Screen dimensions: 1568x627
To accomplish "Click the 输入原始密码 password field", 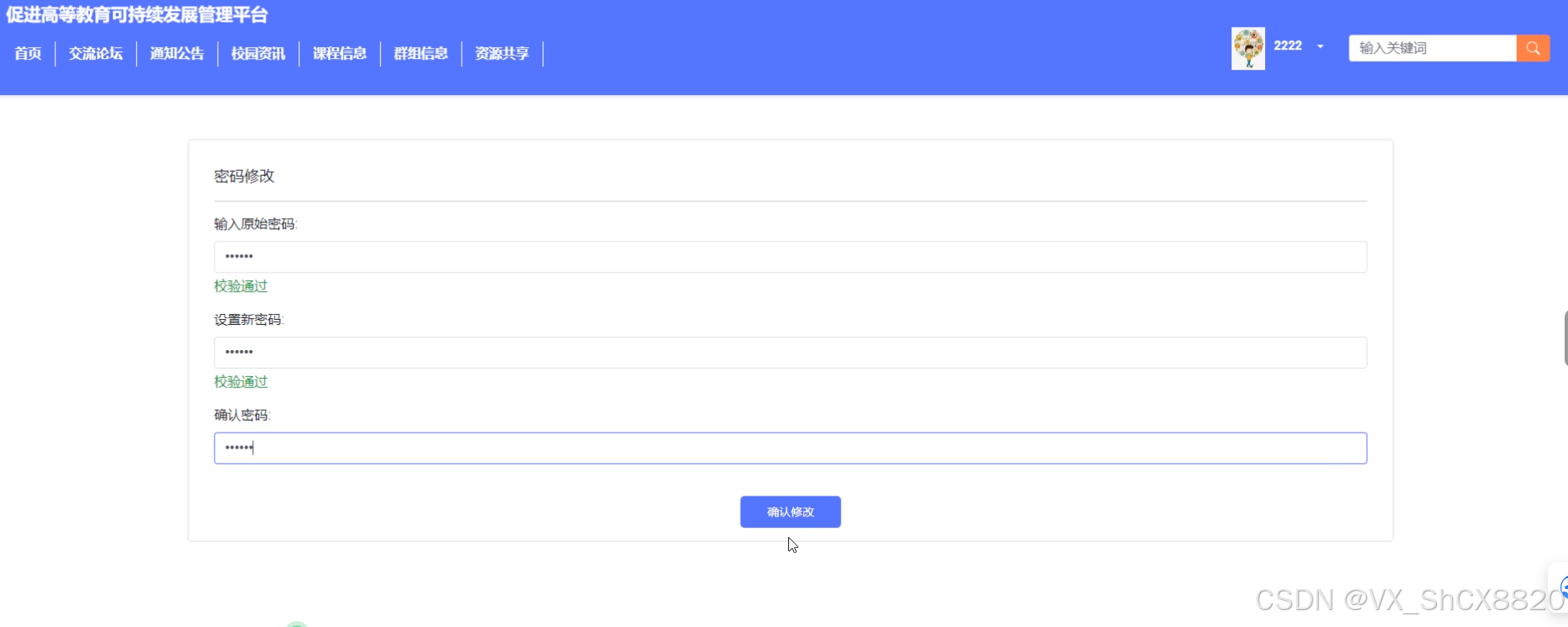I will [x=790, y=257].
